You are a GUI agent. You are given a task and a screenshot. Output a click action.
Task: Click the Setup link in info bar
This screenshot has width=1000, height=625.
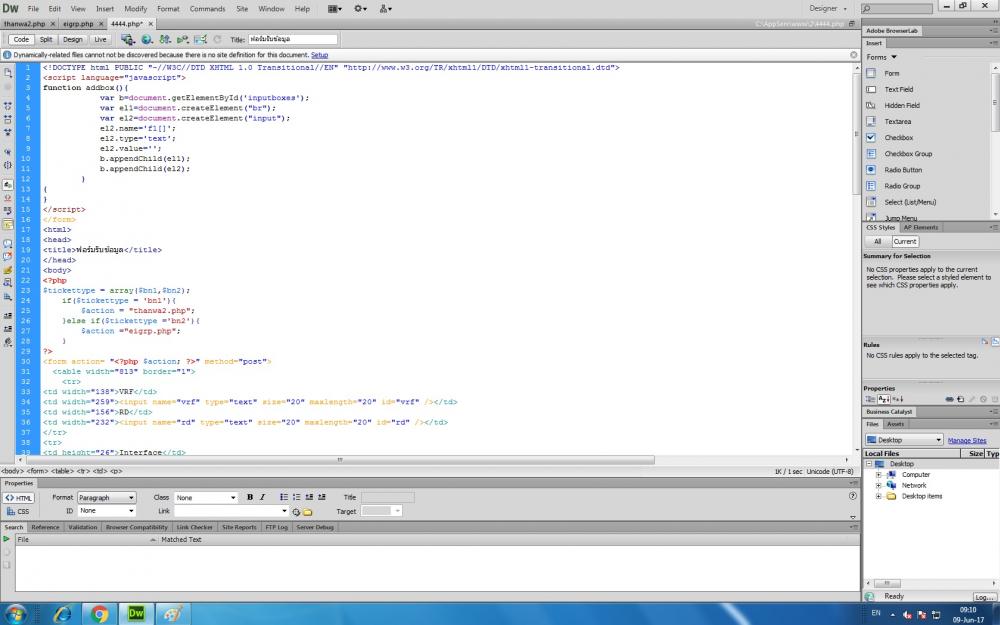tap(320, 55)
